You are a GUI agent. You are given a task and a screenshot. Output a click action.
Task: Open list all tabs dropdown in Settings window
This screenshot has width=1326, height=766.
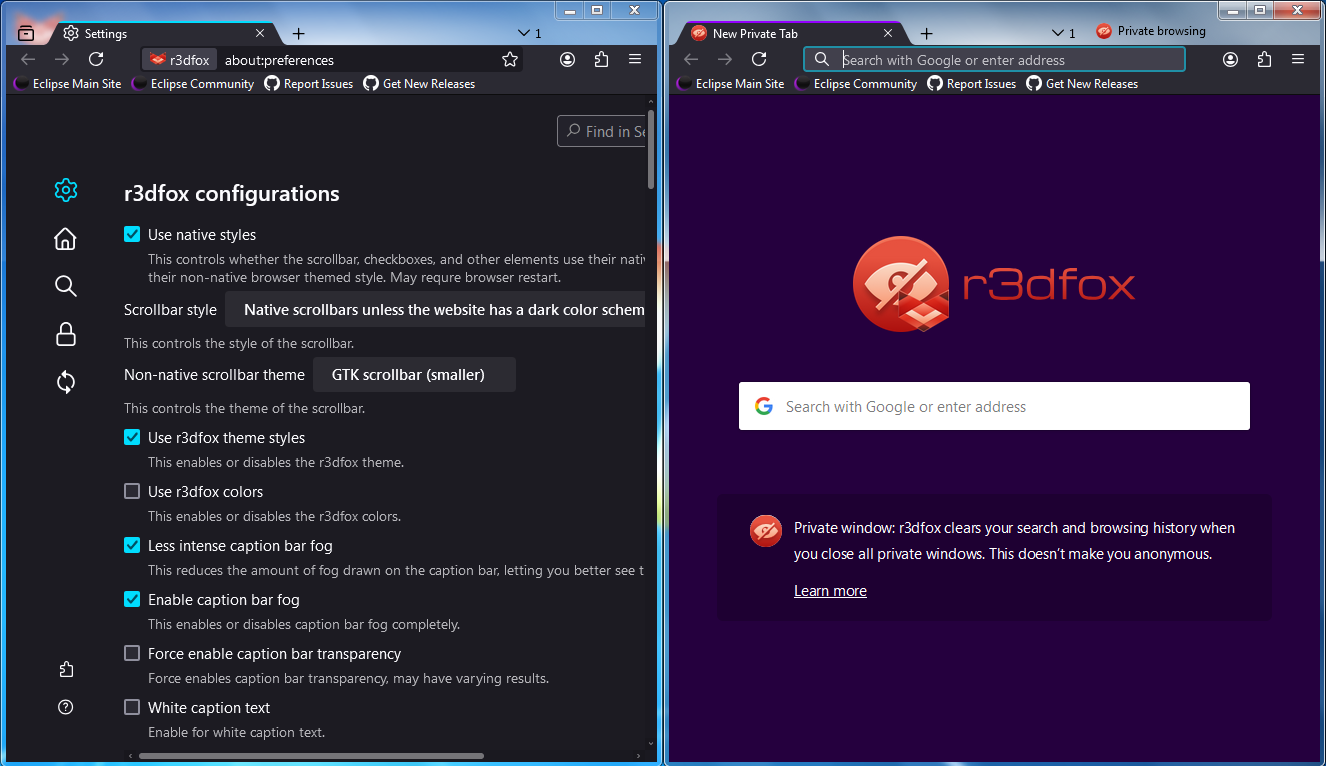pos(531,33)
